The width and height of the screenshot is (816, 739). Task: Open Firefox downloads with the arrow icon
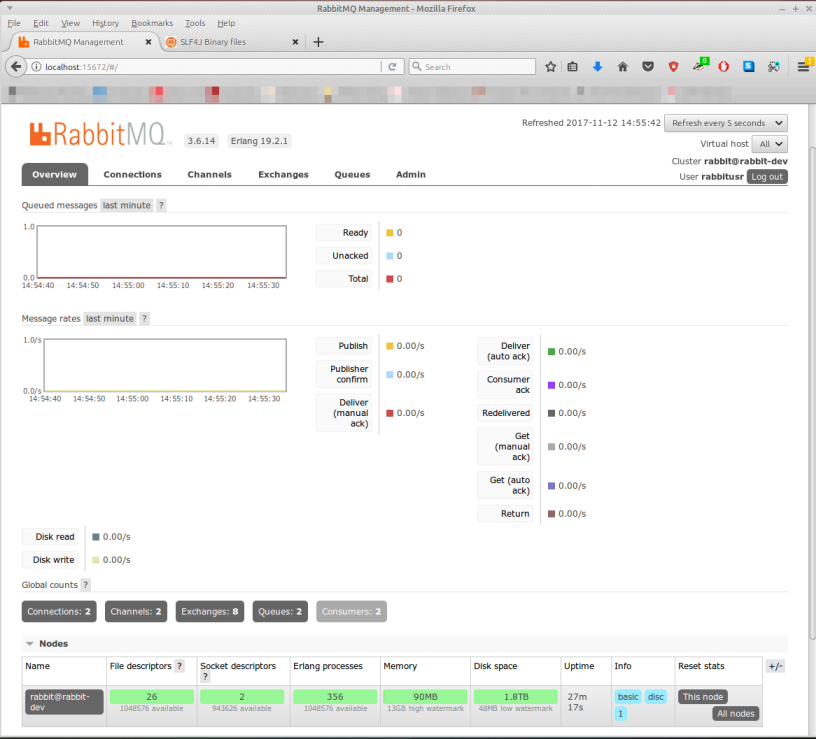598,66
